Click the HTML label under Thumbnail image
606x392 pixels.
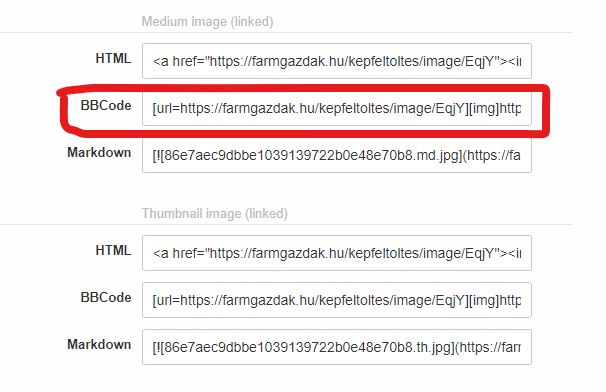point(113,251)
